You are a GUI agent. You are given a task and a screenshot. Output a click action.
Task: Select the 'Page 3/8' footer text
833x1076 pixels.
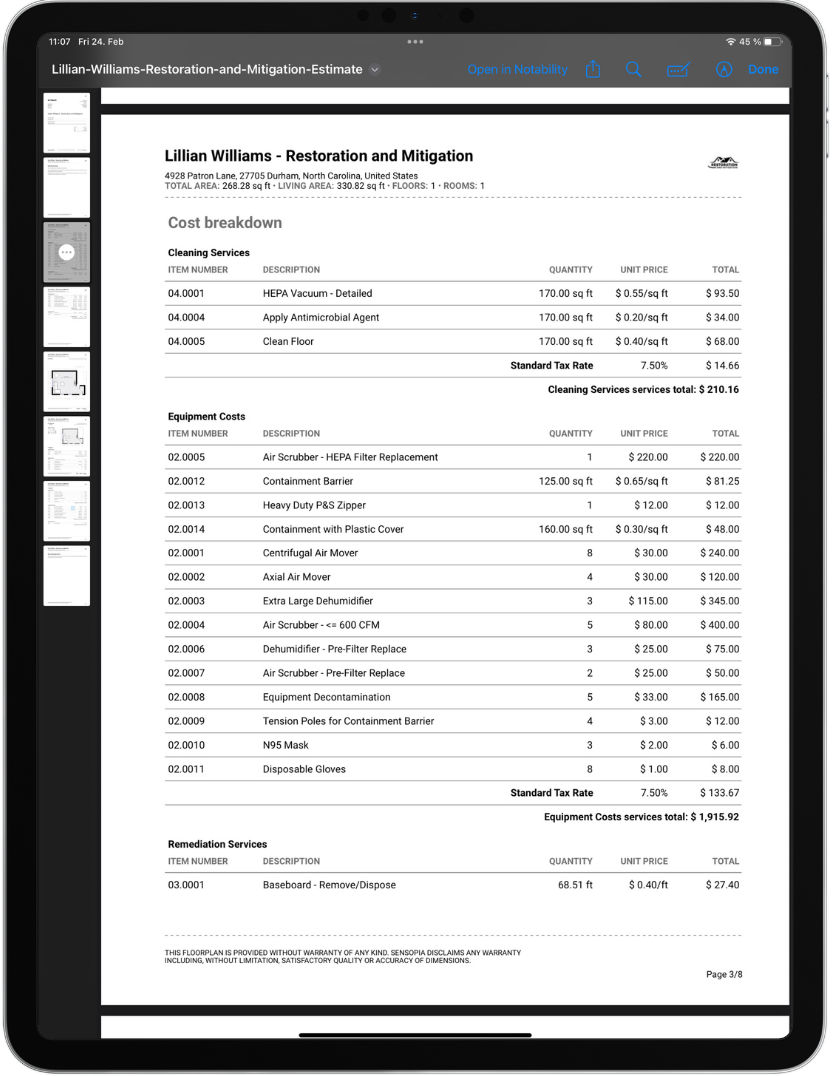pyautogui.click(x=724, y=974)
